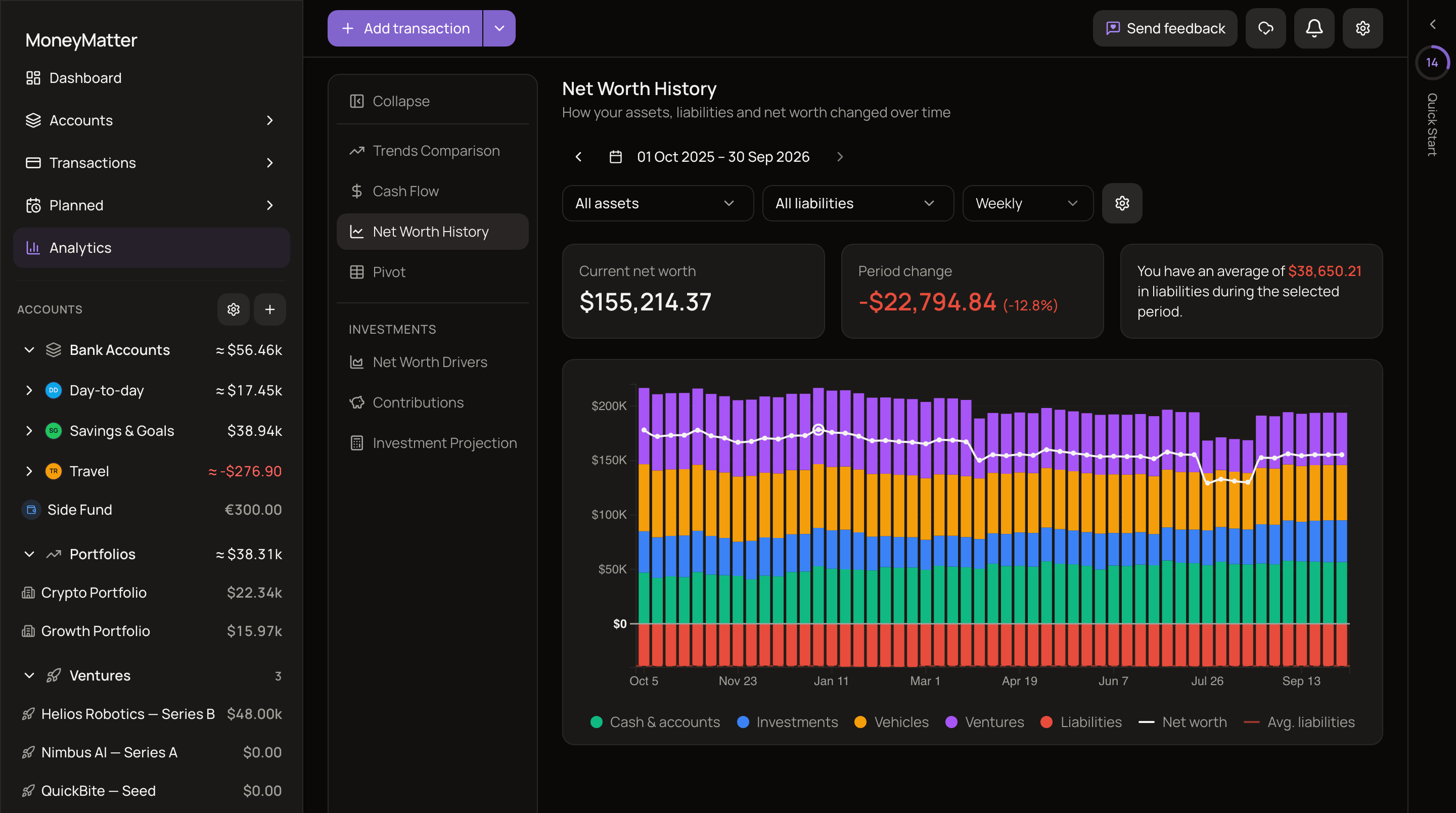
Task: Open Add transaction dropdown arrow
Action: click(499, 28)
